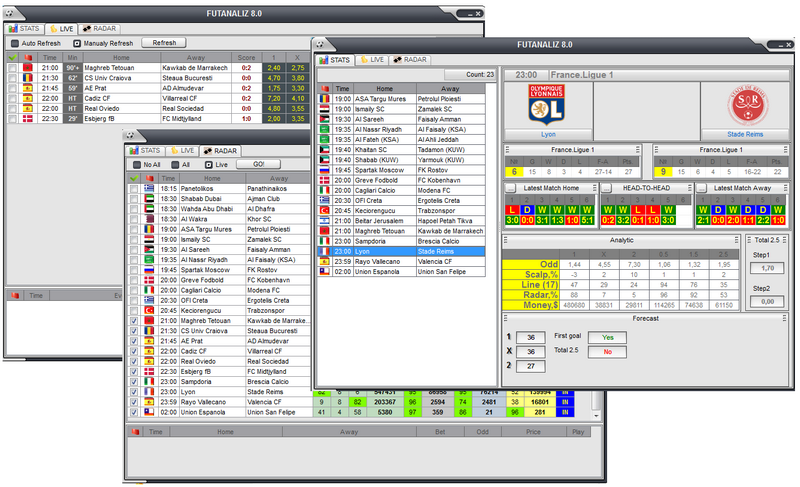This screenshot has width=800, height=487.
Task: Click the ... button beside Latest Match Home
Action: tap(510, 188)
